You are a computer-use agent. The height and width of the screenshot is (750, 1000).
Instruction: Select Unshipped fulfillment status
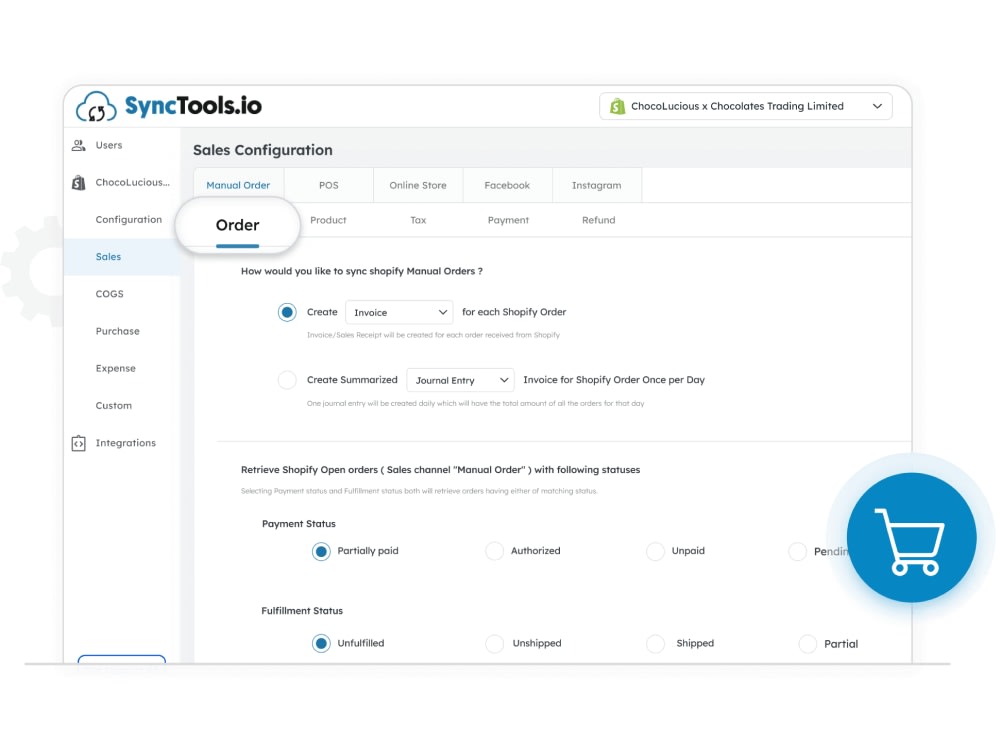coord(494,643)
